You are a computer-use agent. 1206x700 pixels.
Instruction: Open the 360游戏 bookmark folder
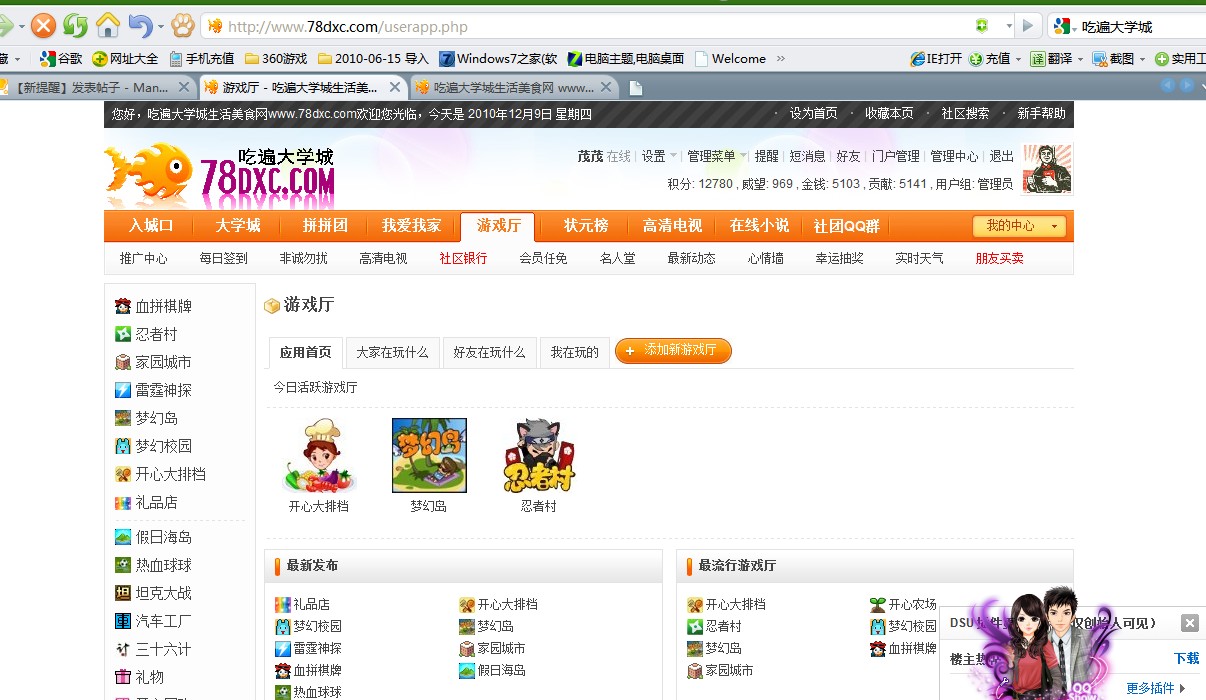coord(276,58)
